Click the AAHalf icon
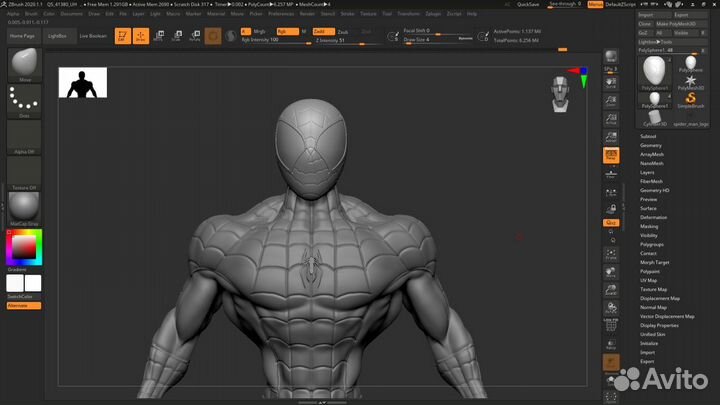This screenshot has height=405, width=720. 611,137
